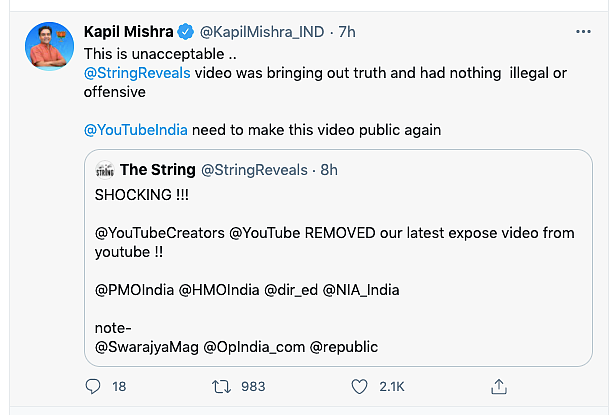Open the quoted tweet's 8h timestamp
Screen dimensions: 611x415
[328, 170]
